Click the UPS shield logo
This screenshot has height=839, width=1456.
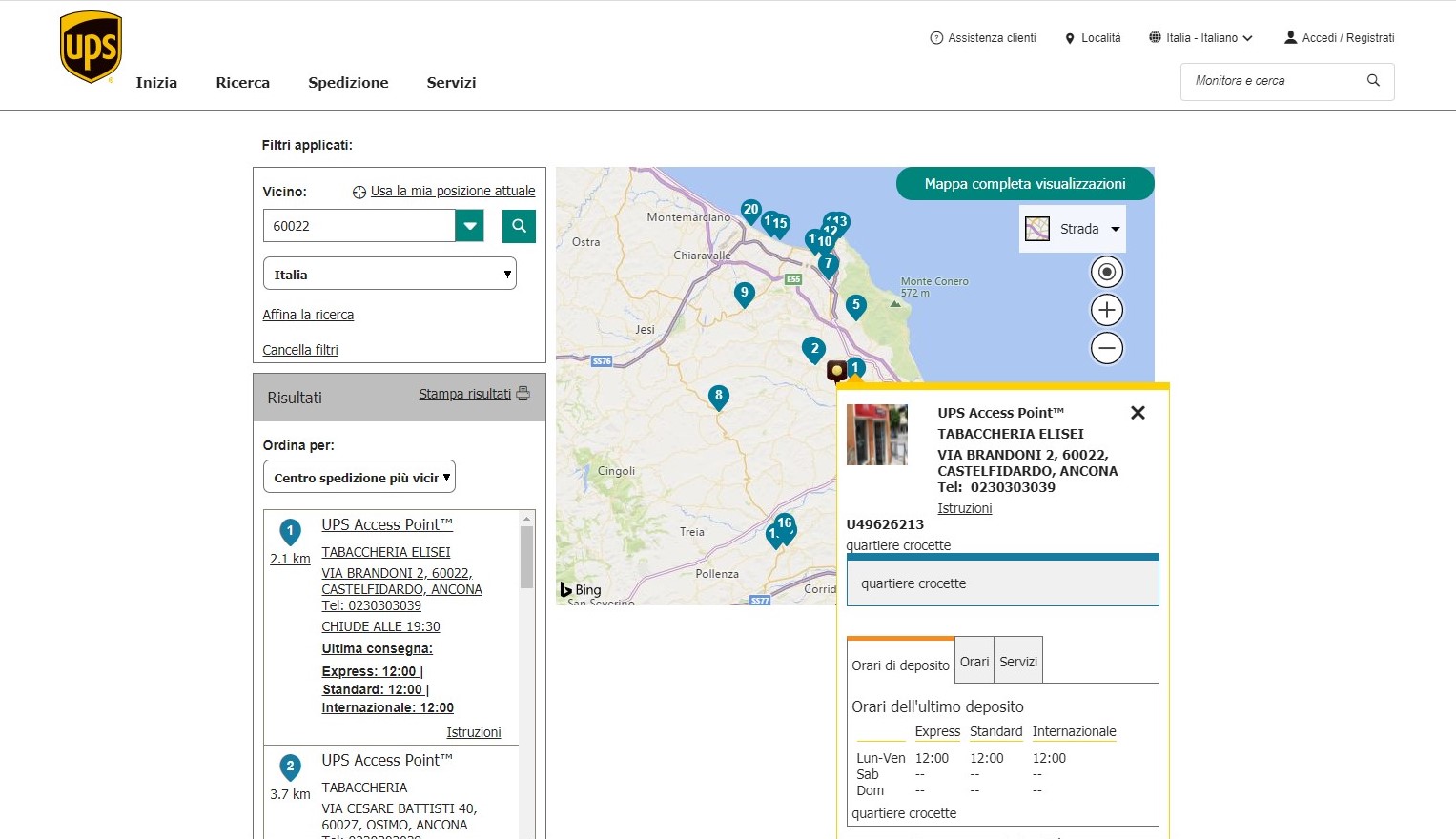click(91, 47)
